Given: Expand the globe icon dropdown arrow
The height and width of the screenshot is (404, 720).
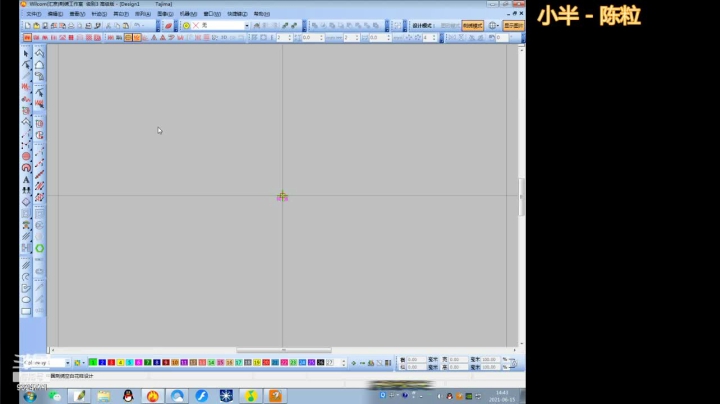Looking at the screenshot, I should [x=498, y=26].
